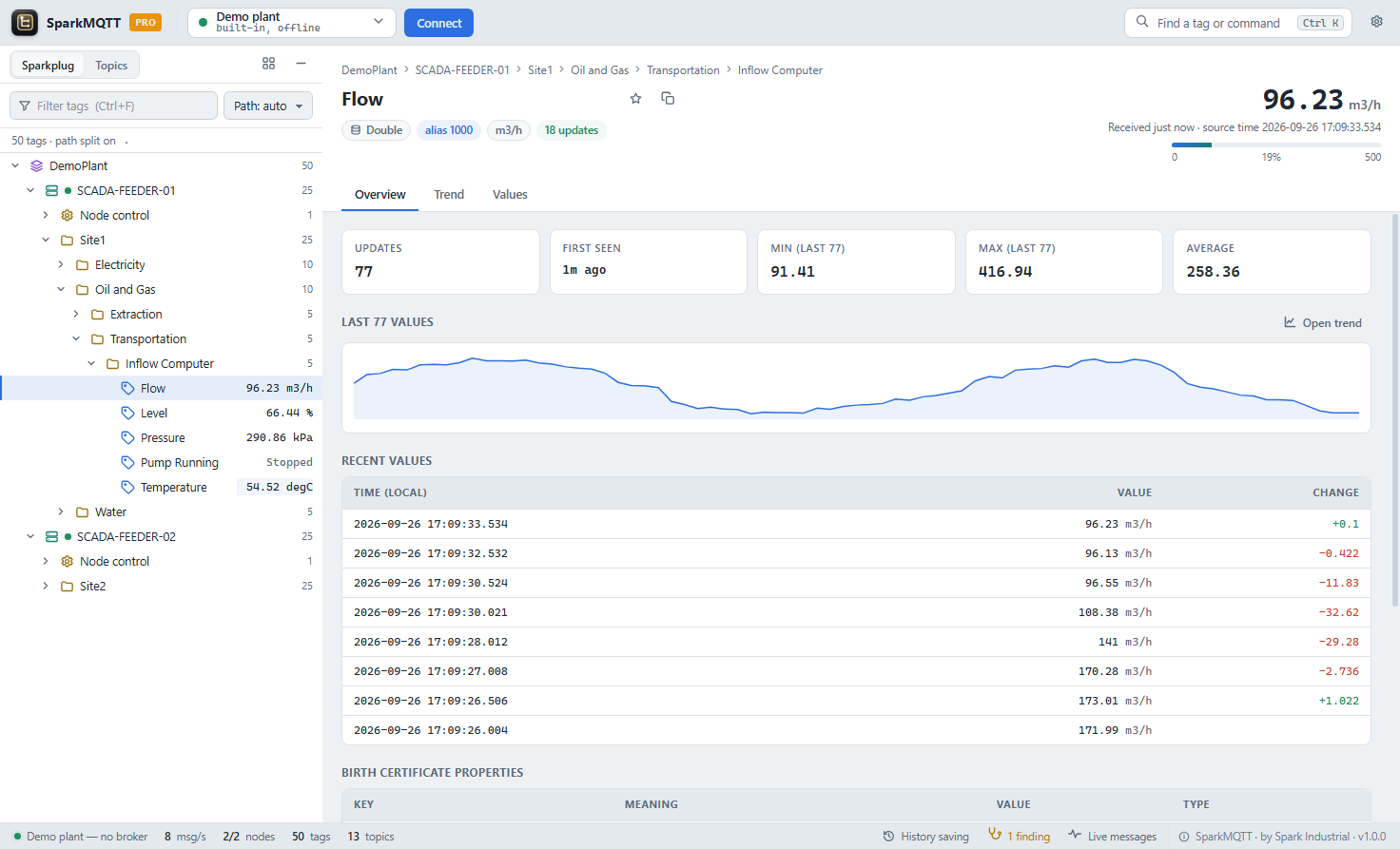
Task: Click the Site2 folder icon
Action: 67,586
